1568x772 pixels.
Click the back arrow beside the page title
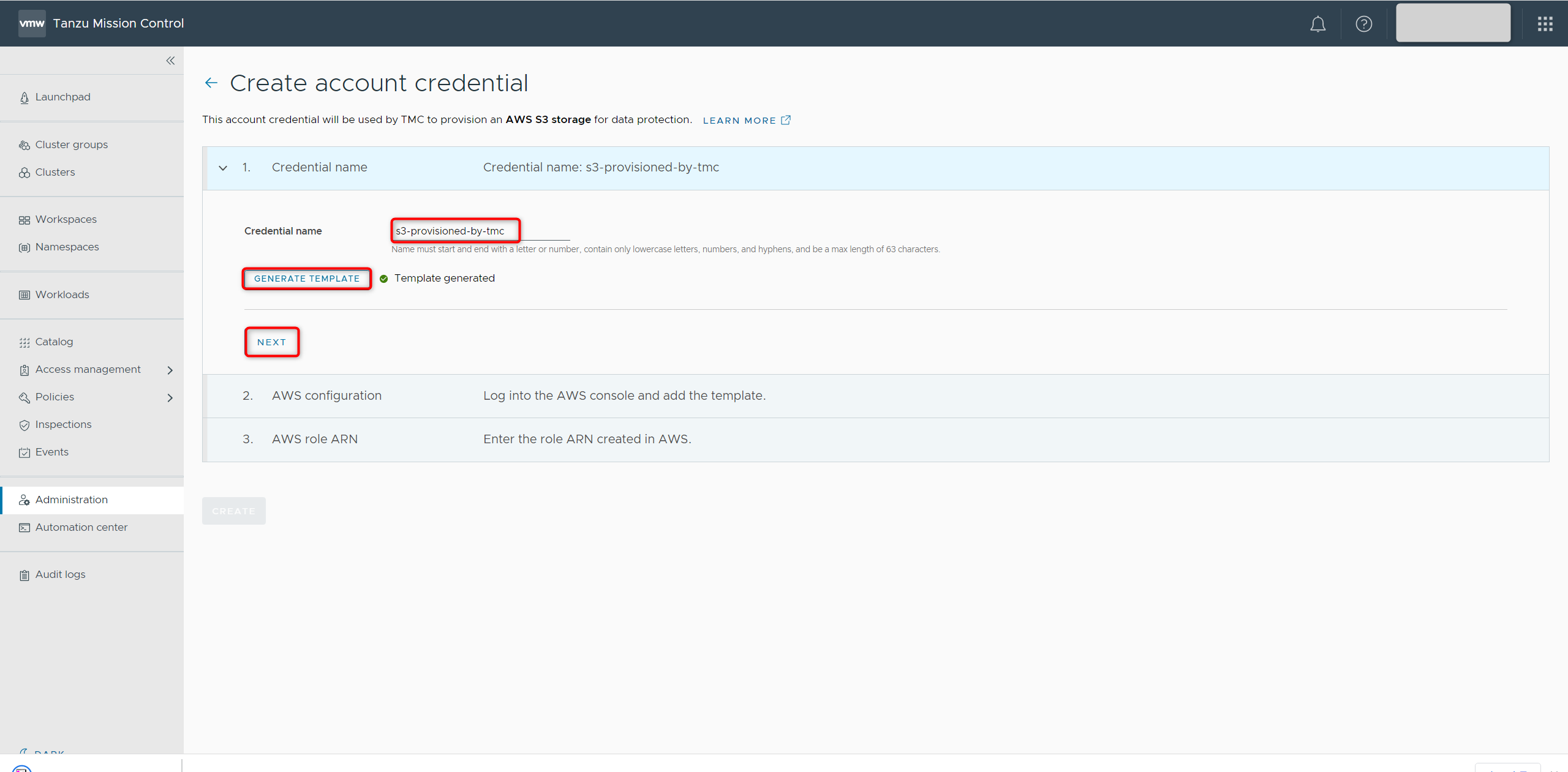point(211,83)
